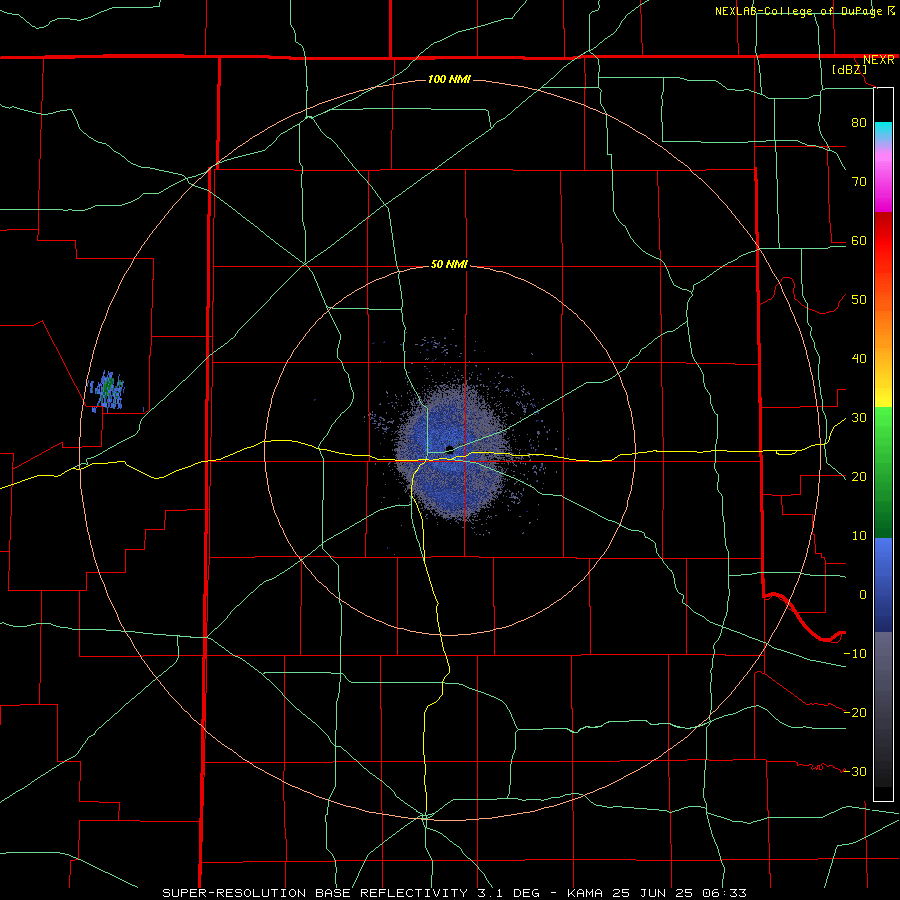Viewport: 900px width, 900px height.
Task: Pick the green segment of the color bar
Action: click(883, 472)
